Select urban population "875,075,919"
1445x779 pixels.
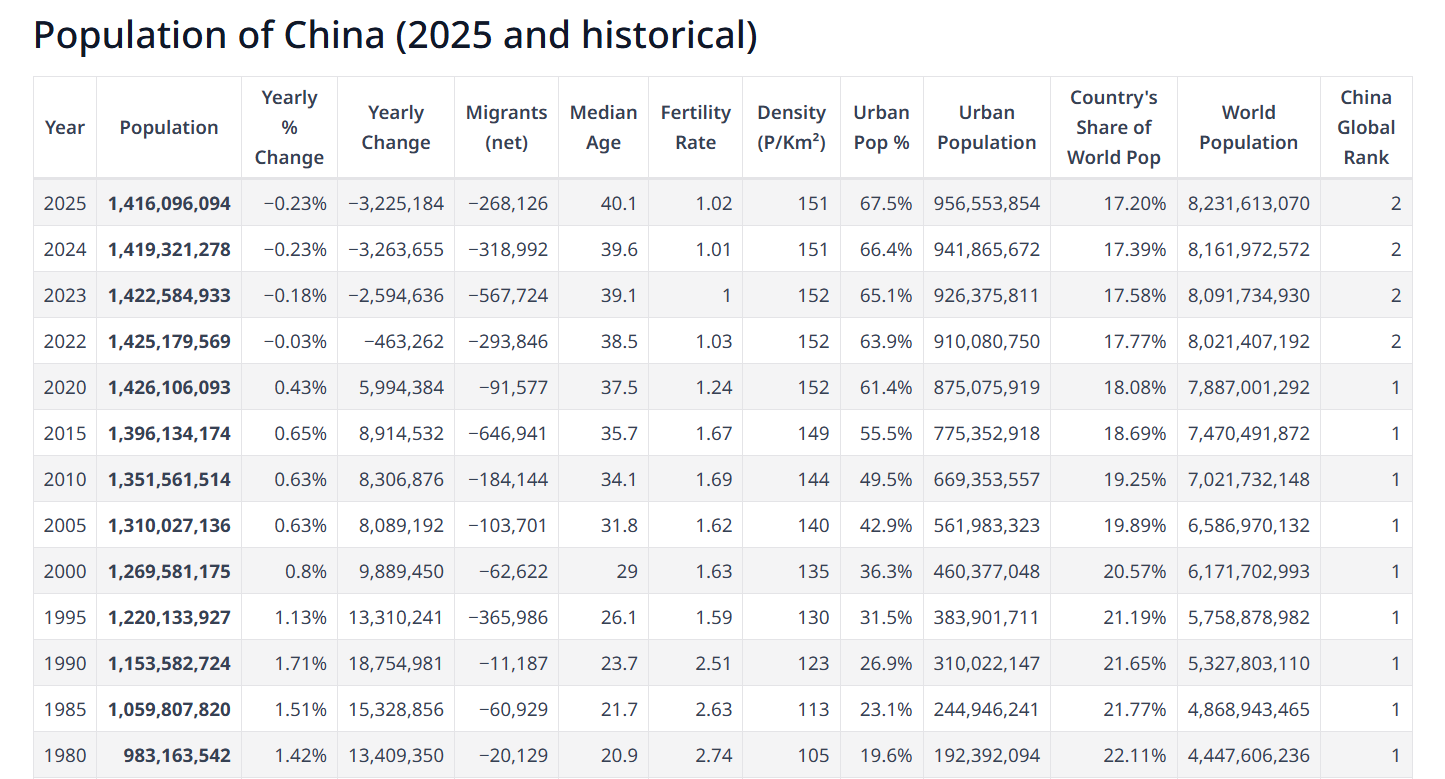pos(987,388)
